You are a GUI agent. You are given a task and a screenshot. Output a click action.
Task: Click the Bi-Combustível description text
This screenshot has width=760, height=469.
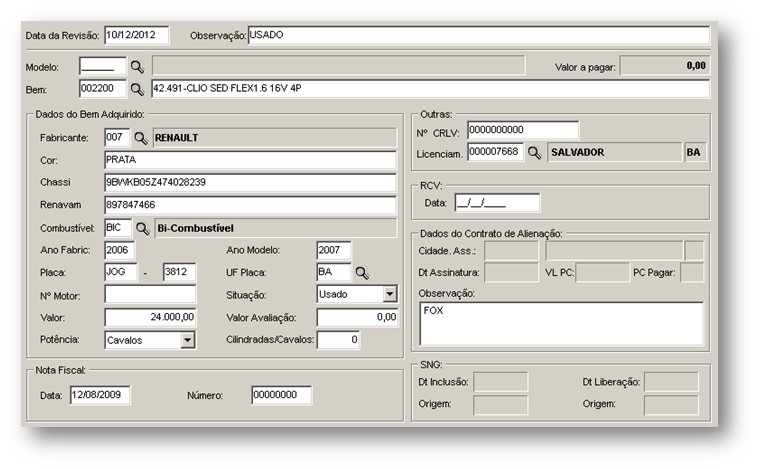point(195,228)
